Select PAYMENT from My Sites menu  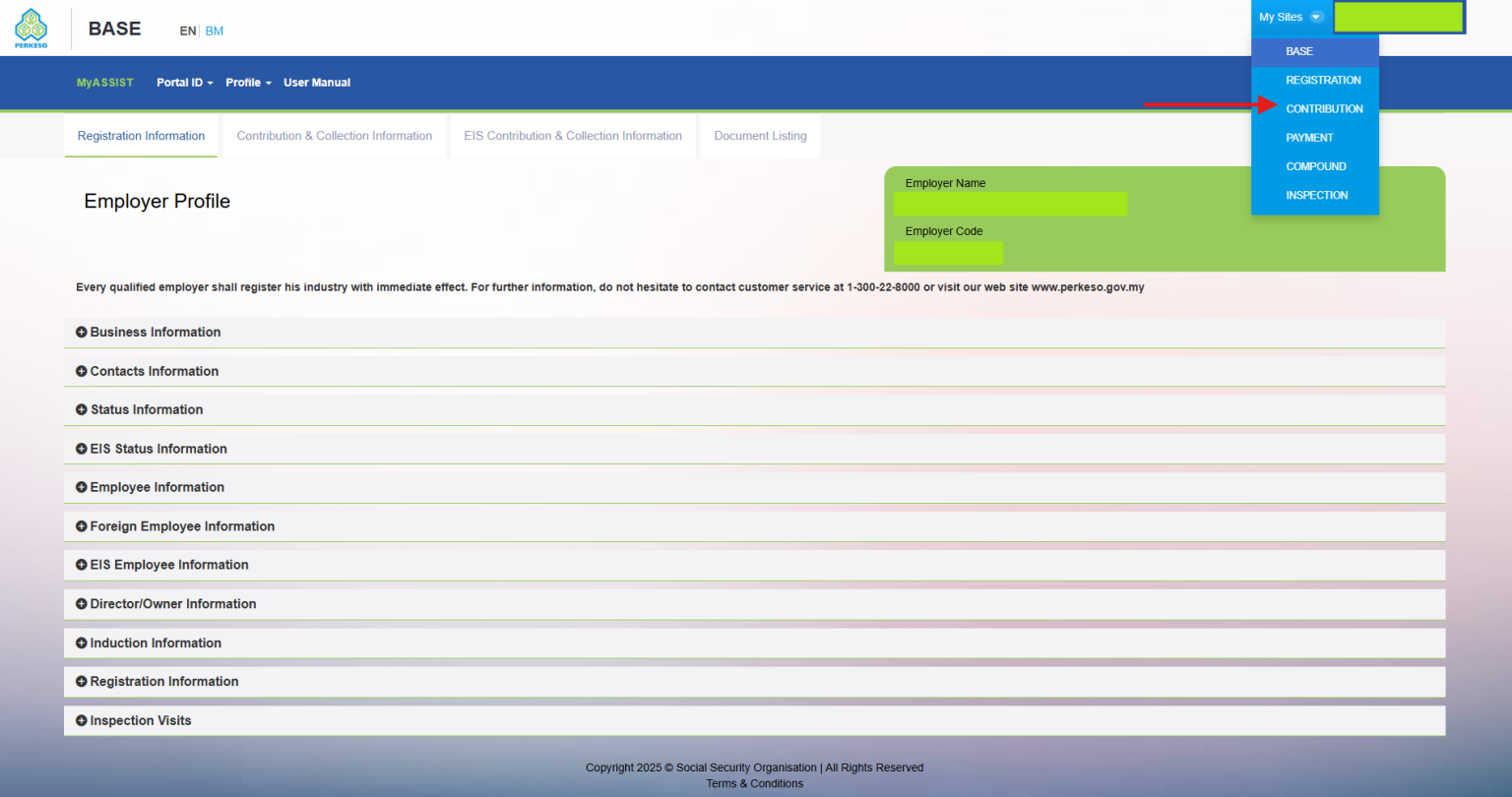tap(1309, 137)
